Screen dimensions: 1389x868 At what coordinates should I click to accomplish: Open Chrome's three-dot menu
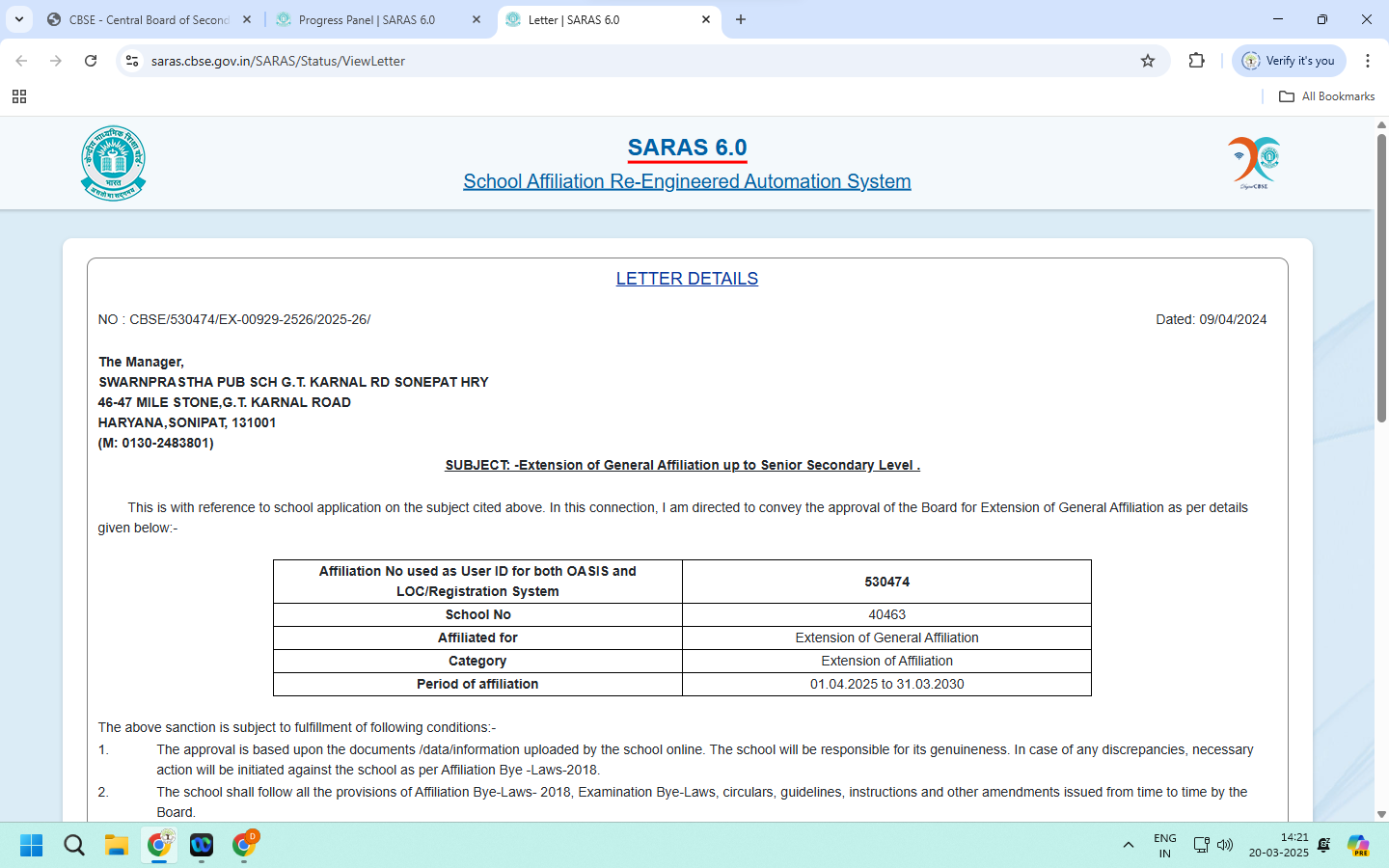[1367, 61]
